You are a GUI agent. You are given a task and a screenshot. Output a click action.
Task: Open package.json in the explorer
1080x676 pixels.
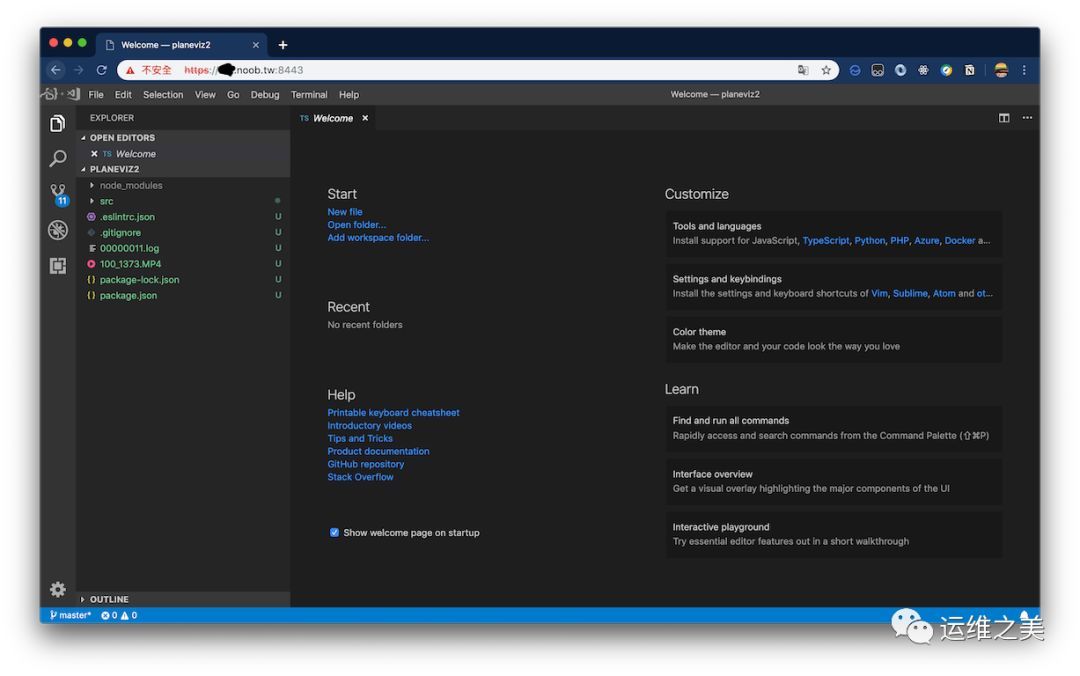click(128, 296)
